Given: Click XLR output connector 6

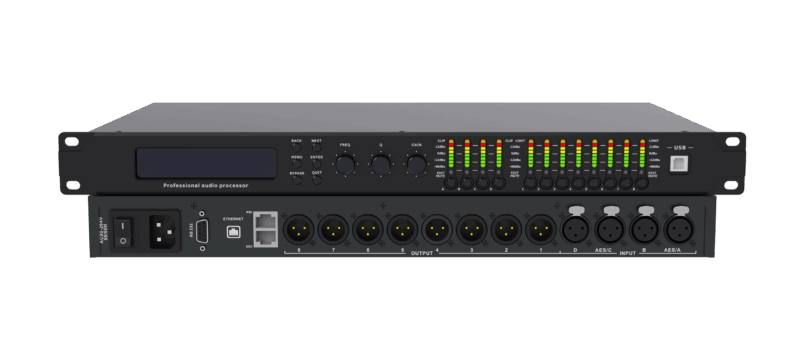Looking at the screenshot, I should click(x=367, y=229).
